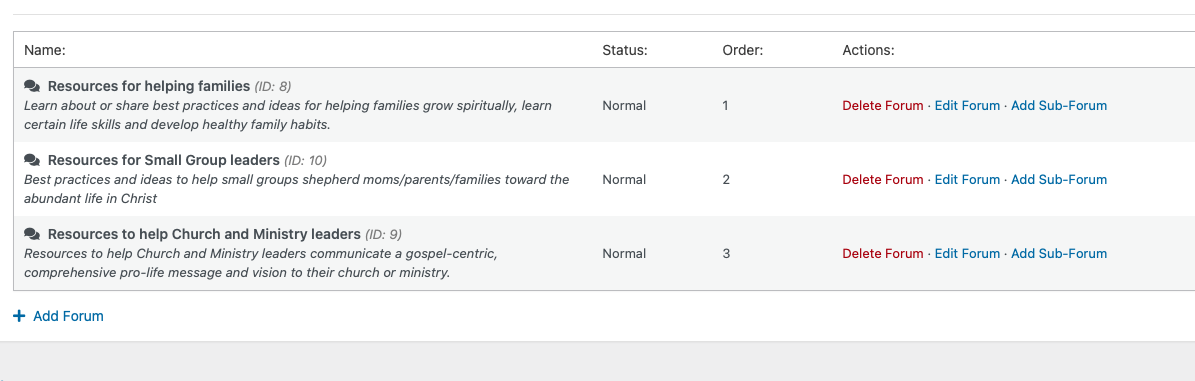Open Edit Forum for Small Group leaders
Image resolution: width=1195 pixels, height=381 pixels.
click(967, 180)
